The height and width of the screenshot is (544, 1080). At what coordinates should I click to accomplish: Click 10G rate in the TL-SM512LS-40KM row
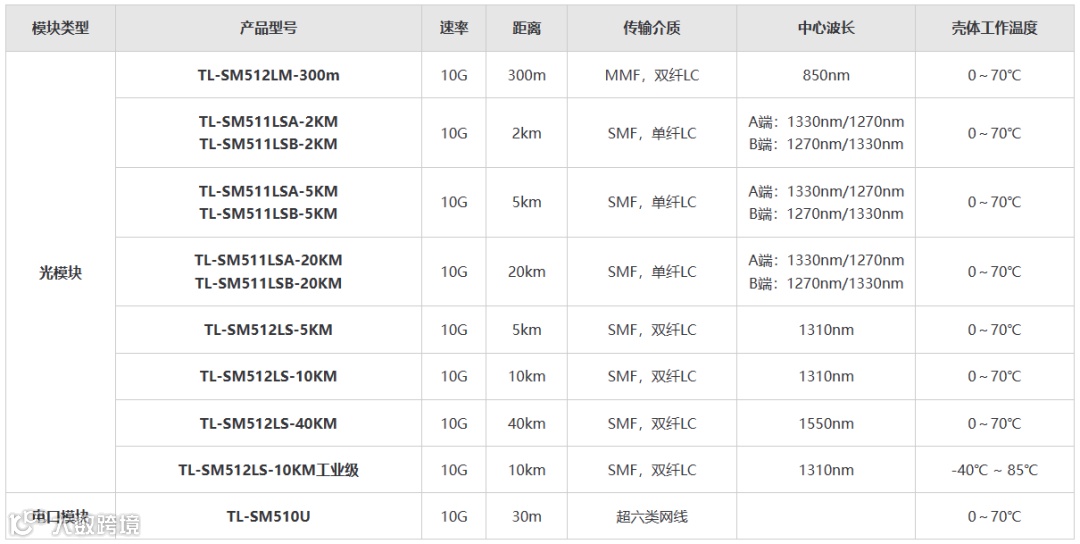454,423
